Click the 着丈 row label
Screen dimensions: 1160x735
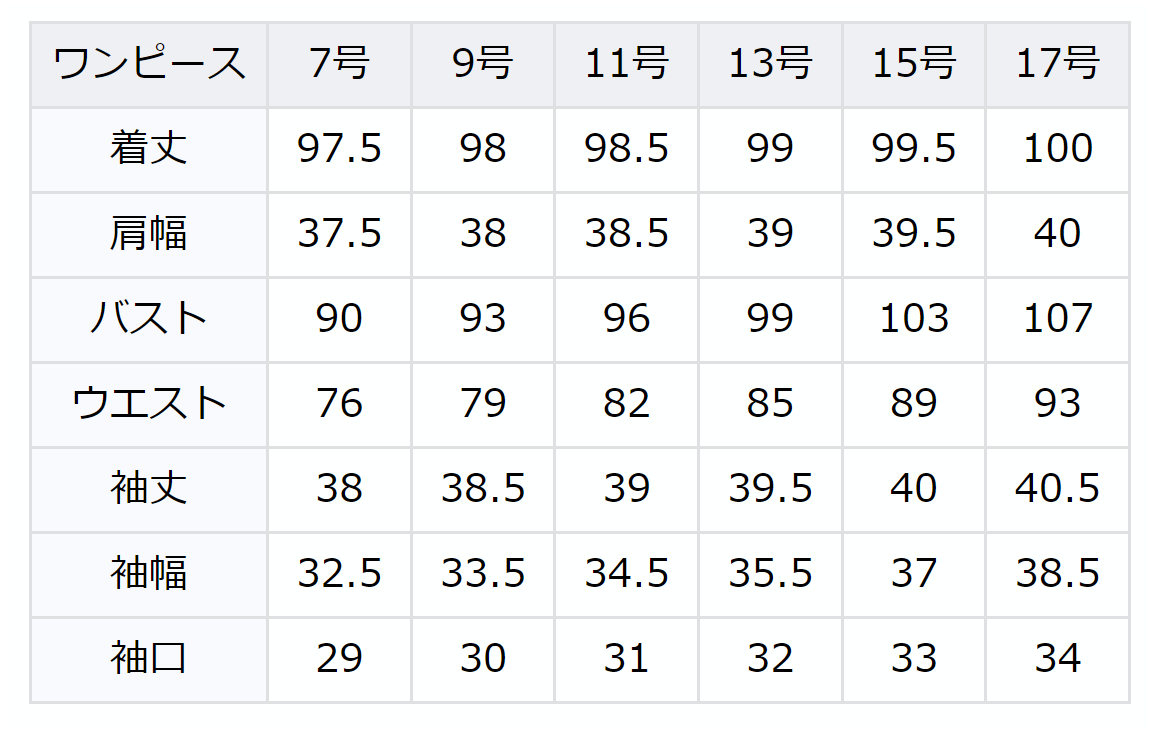tap(149, 150)
